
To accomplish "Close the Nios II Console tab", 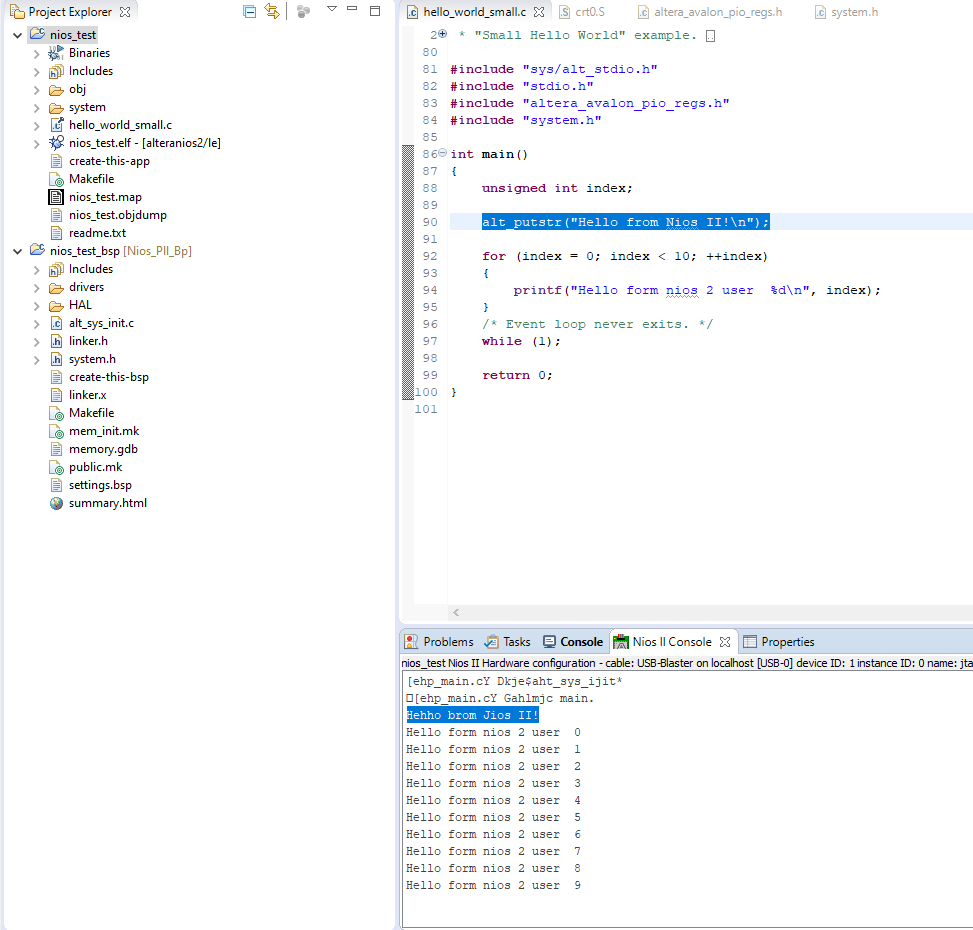I will click(725, 642).
